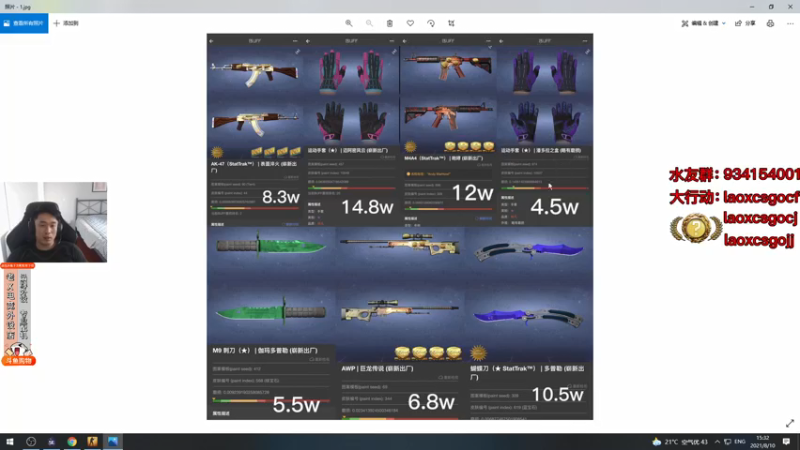Open the See more (three dots) menu

790,23
